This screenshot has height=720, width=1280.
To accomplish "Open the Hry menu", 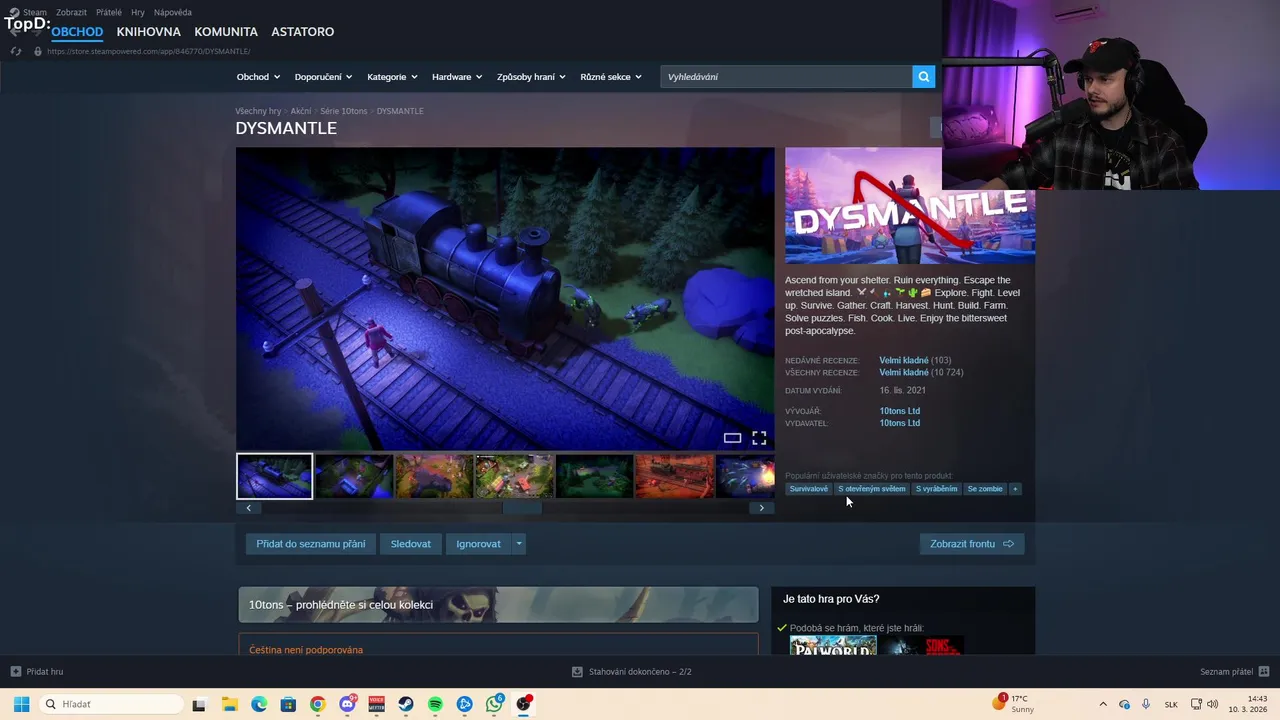I will (x=138, y=13).
